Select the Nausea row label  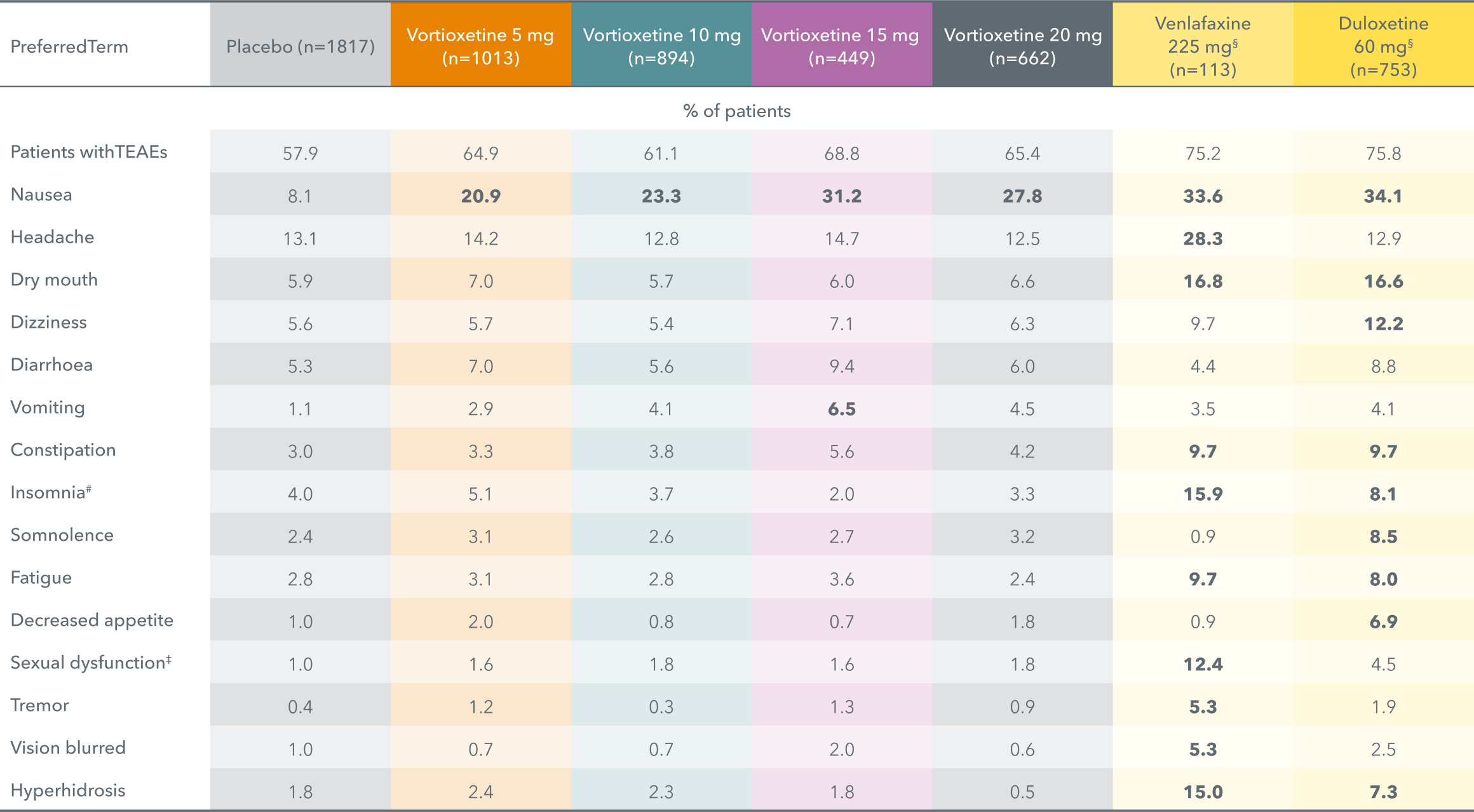(41, 194)
